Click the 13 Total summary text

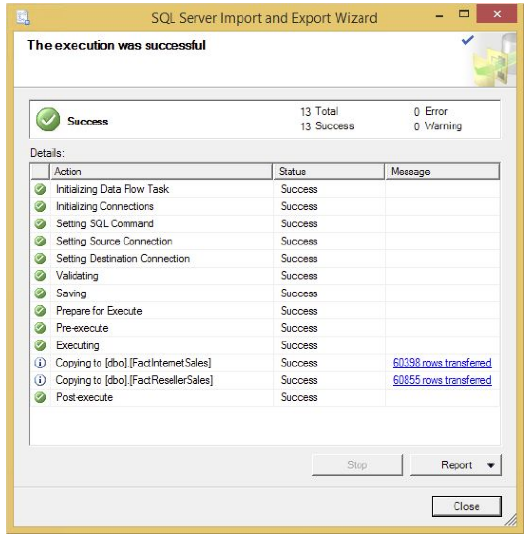tap(319, 111)
